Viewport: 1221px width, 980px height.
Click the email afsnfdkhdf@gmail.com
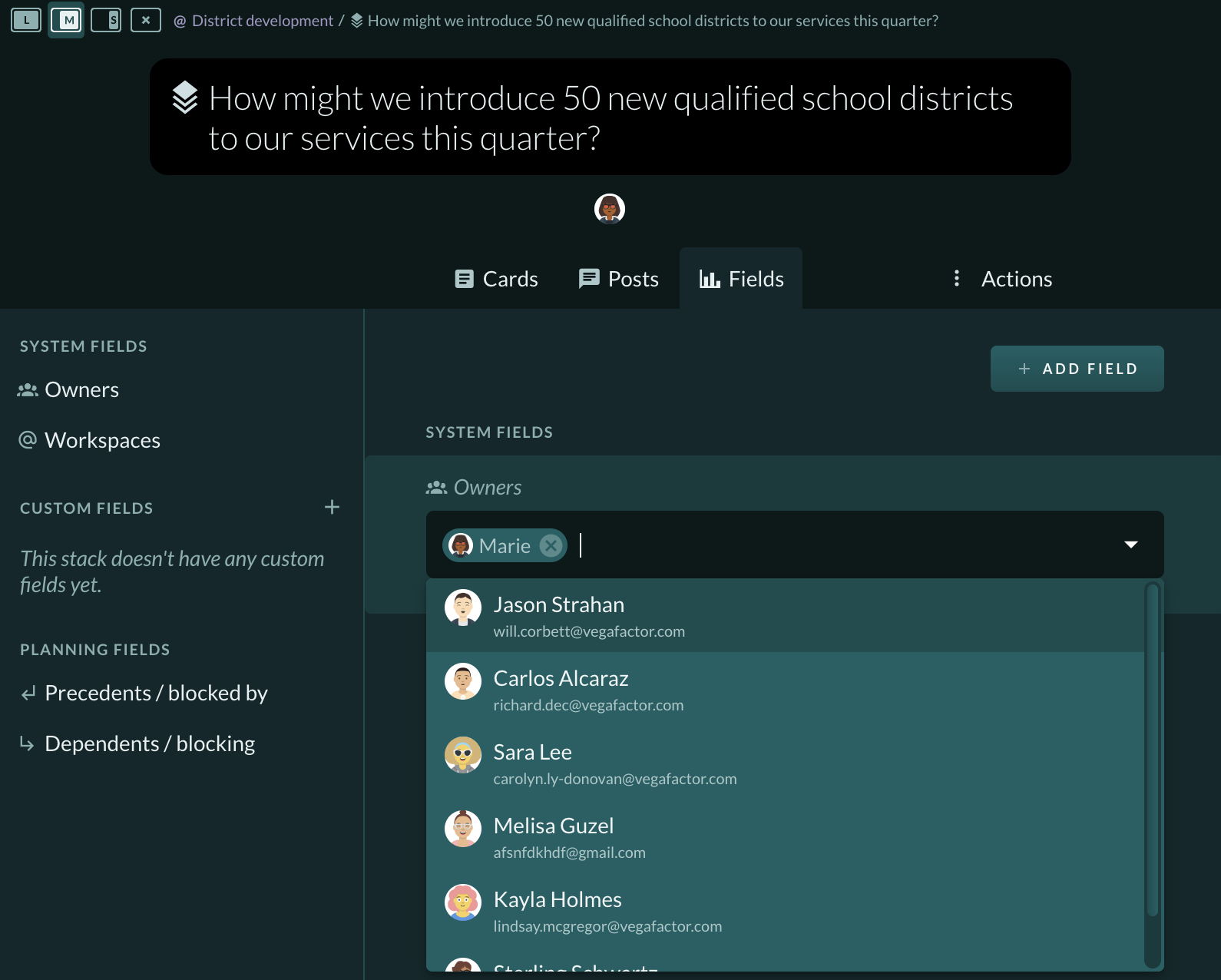pyautogui.click(x=569, y=853)
